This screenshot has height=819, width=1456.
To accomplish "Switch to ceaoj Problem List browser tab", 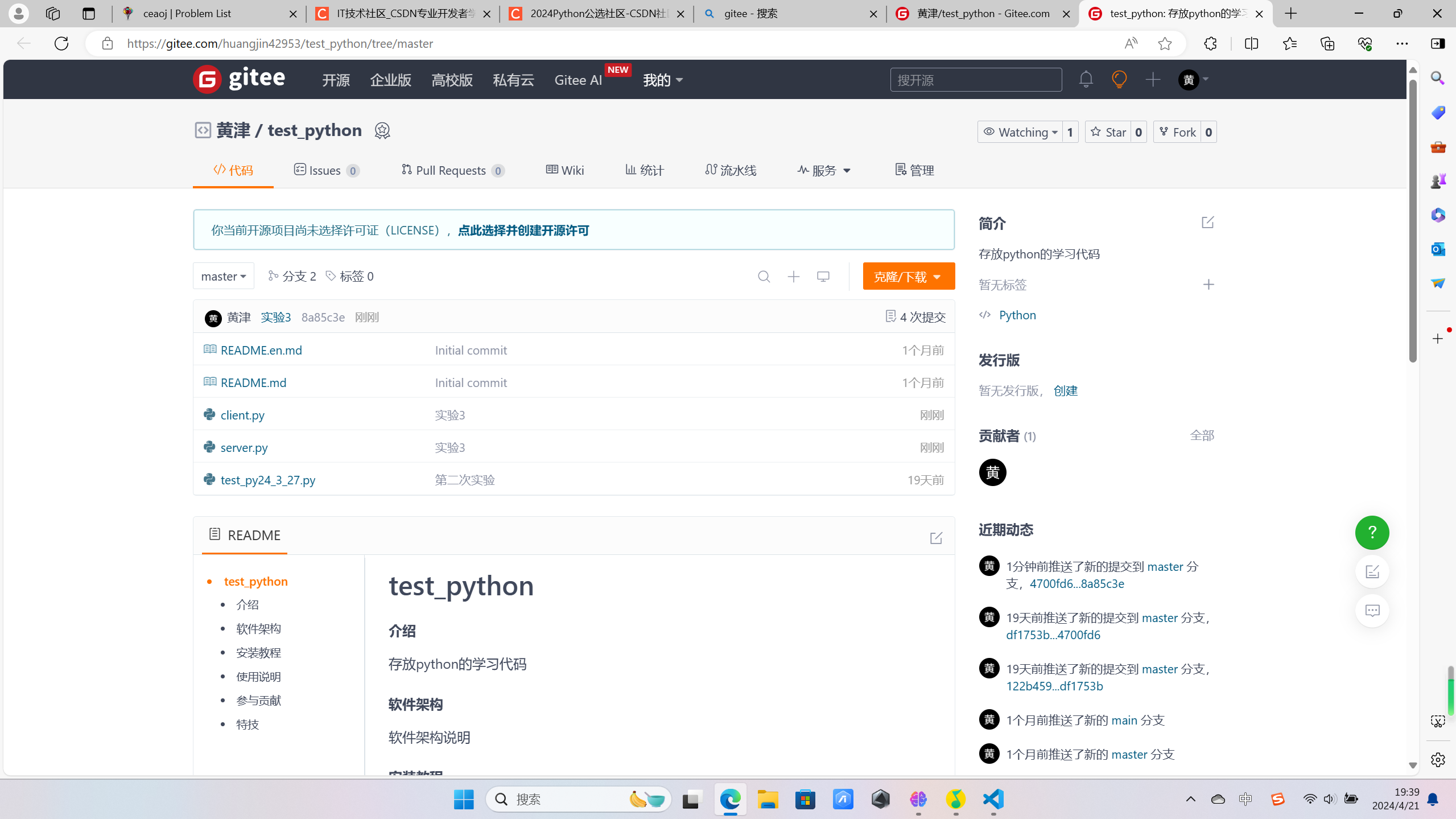I will 209,14.
